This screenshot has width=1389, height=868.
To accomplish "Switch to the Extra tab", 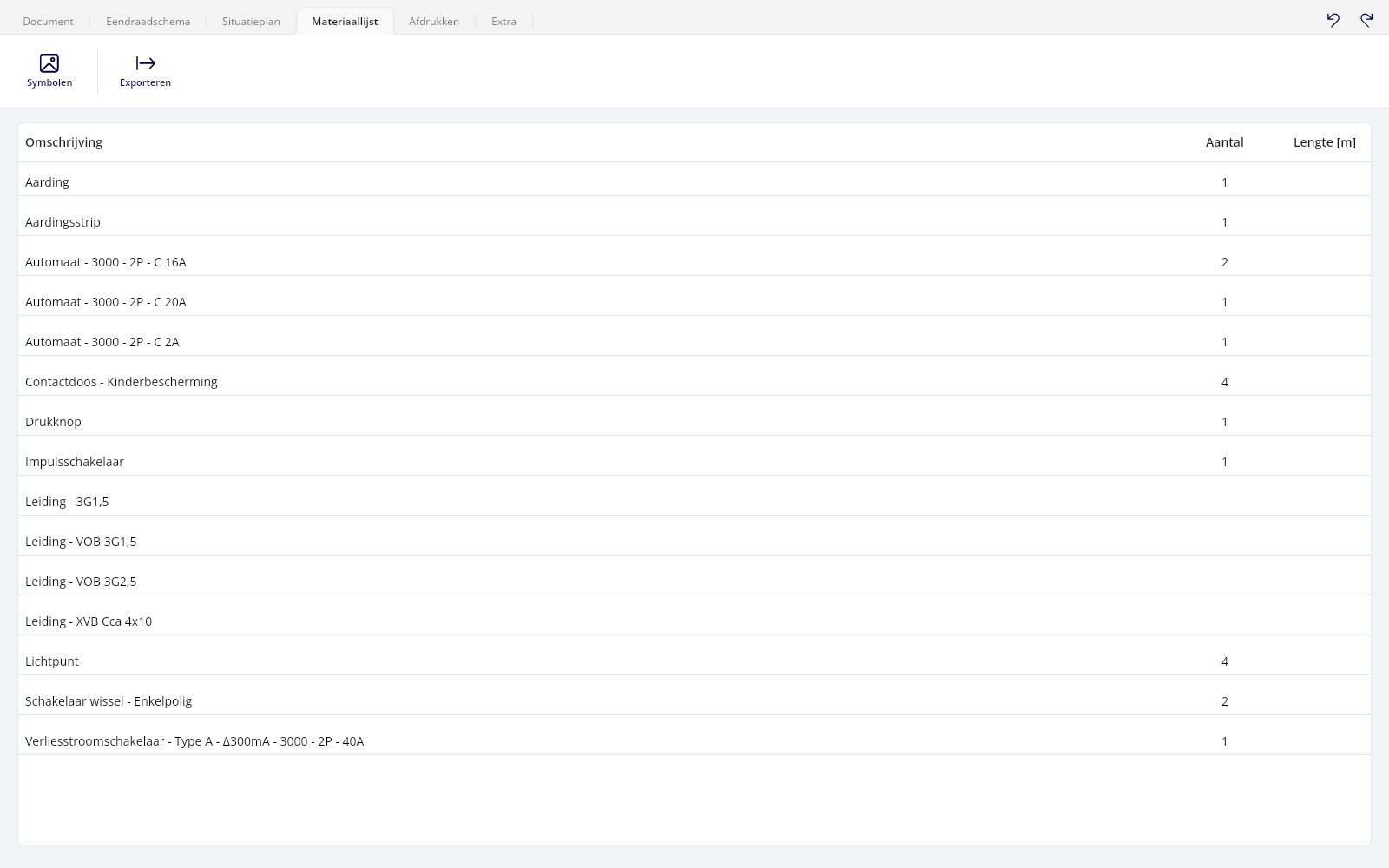I will click(504, 21).
